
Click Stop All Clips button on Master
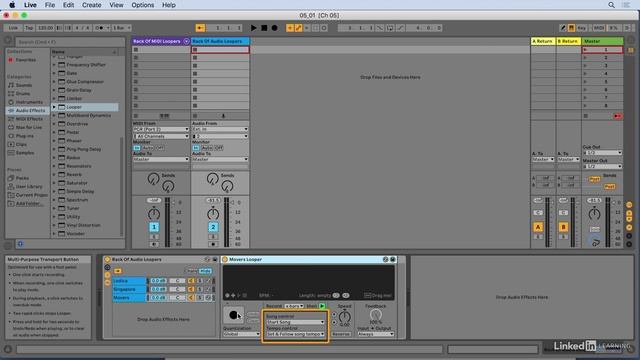586,116
